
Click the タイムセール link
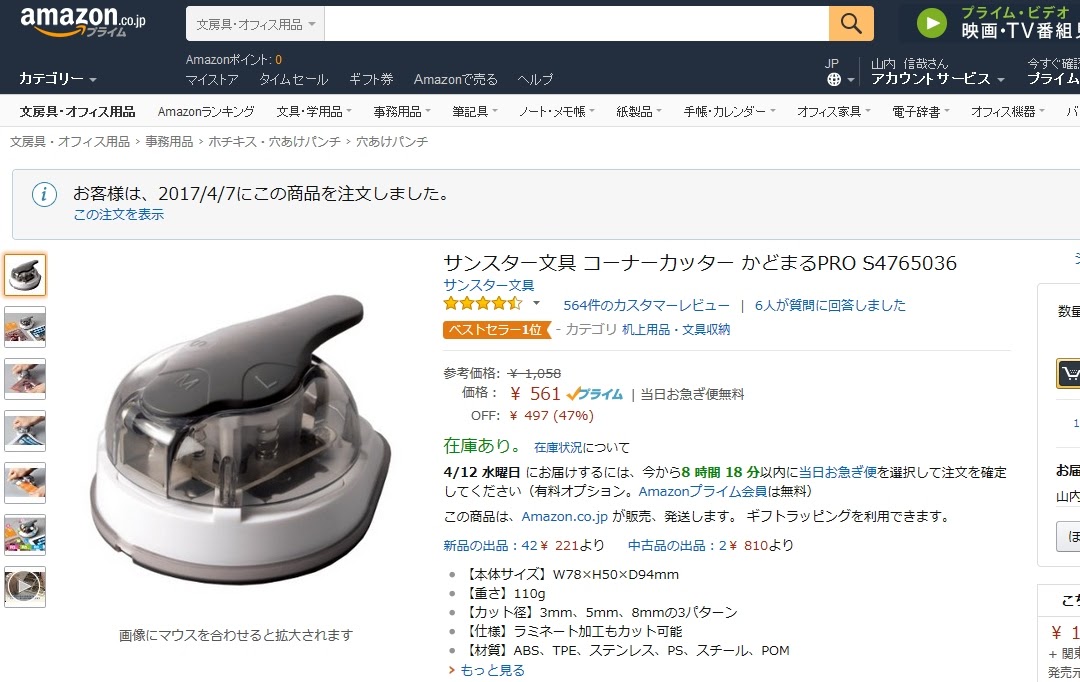point(293,79)
